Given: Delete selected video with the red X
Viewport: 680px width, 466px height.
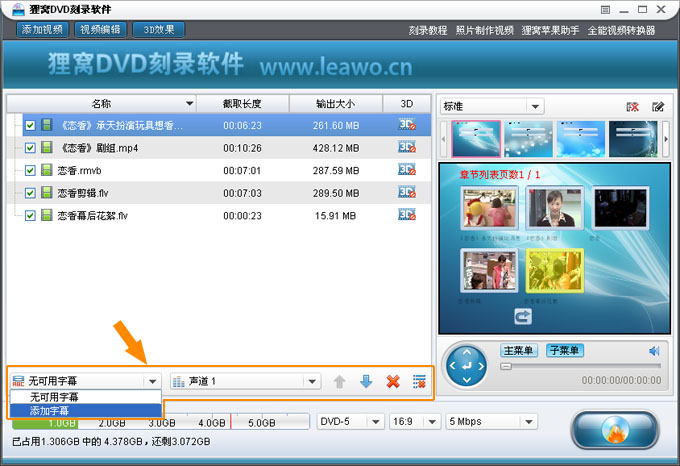Looking at the screenshot, I should 393,381.
